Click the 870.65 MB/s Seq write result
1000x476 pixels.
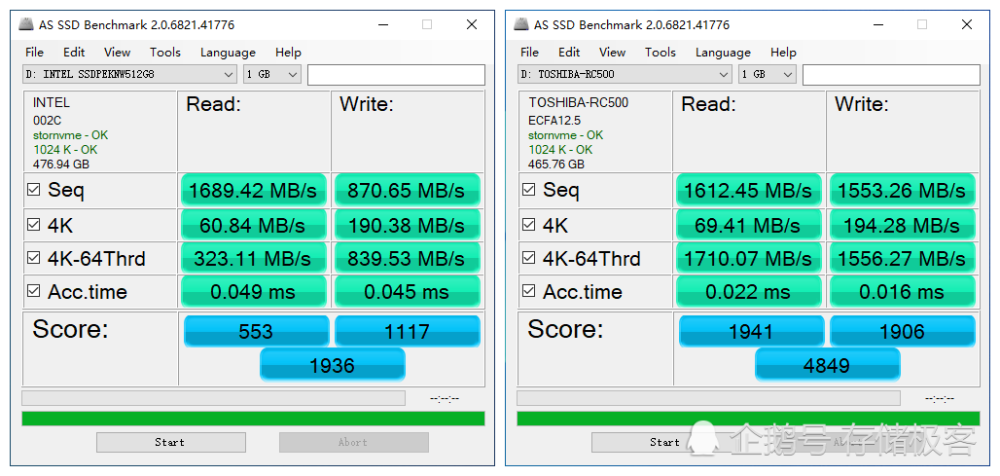click(407, 190)
